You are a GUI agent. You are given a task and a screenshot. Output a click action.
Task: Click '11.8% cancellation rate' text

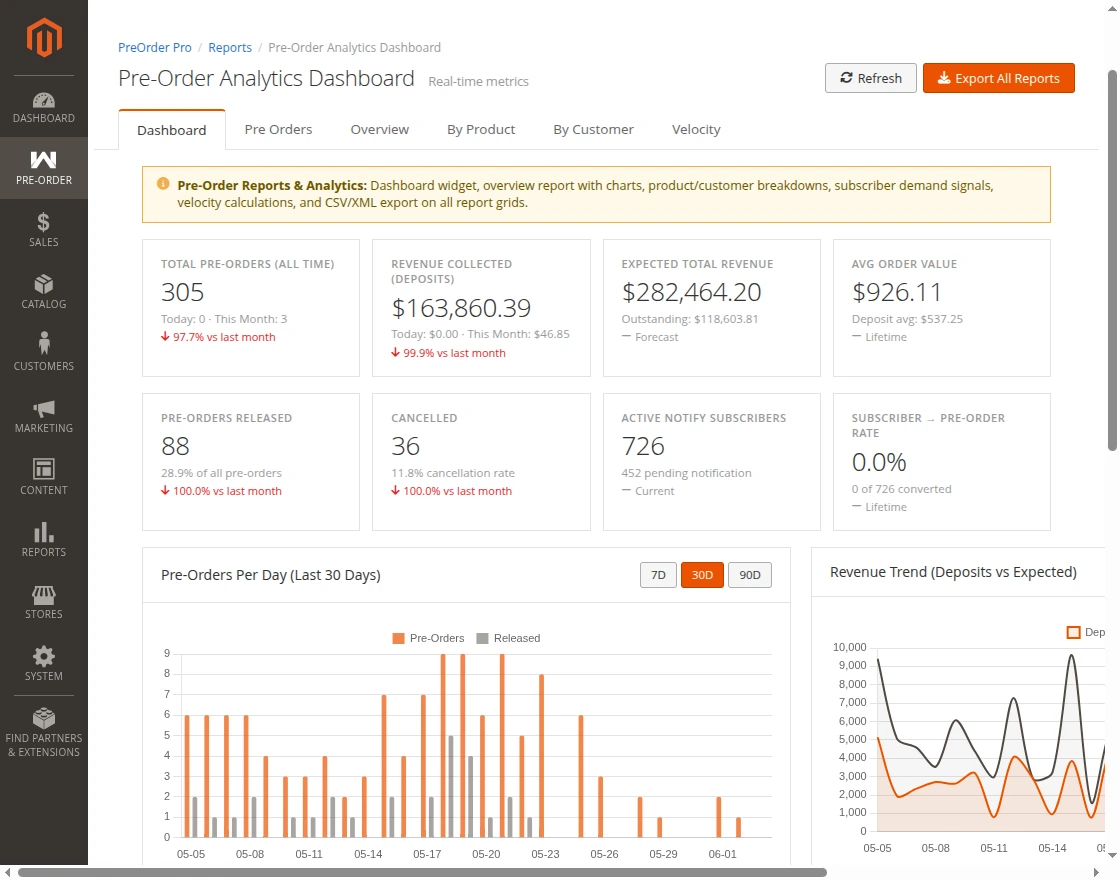453,473
